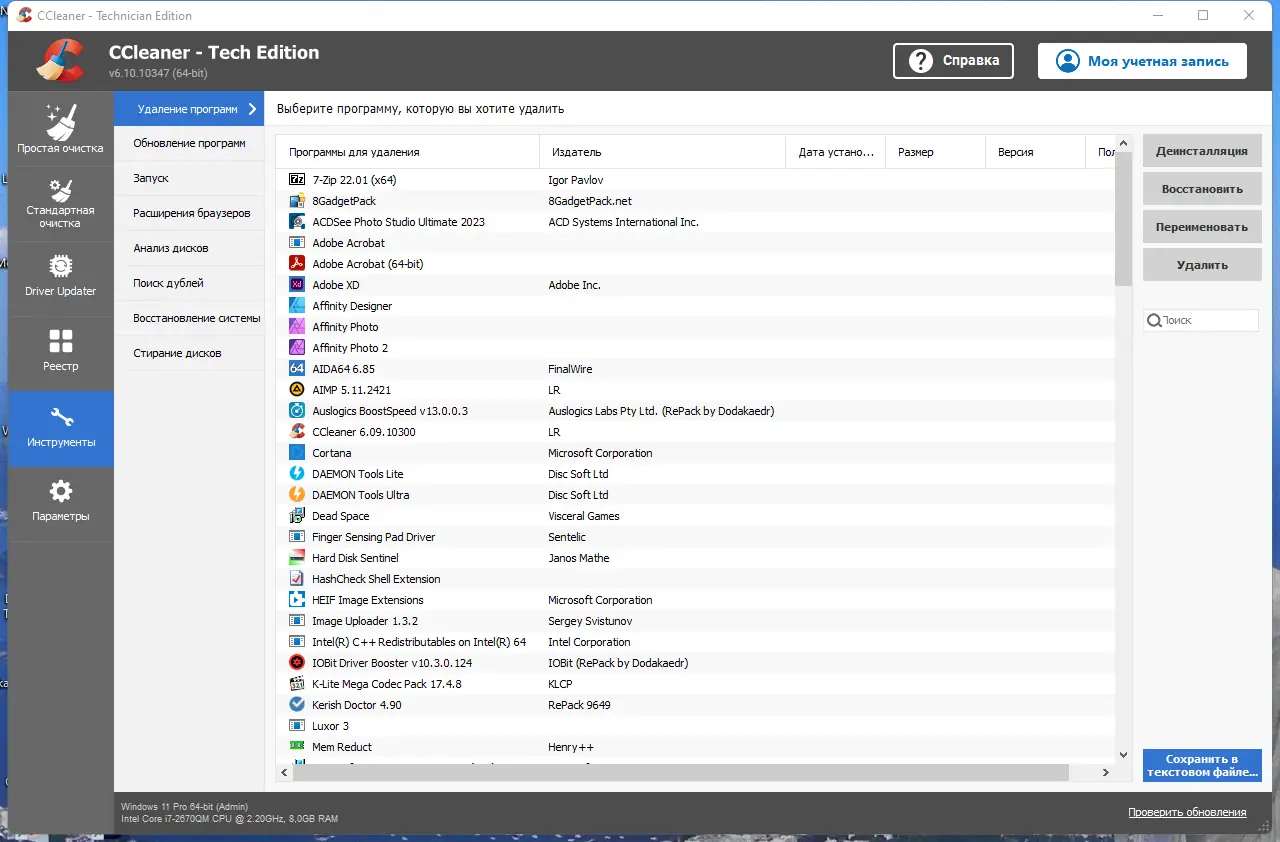Screen dimensions: 1280x842
Task: Click the K-Lite Mega Codec Pack icon
Action: pyautogui.click(x=296, y=684)
